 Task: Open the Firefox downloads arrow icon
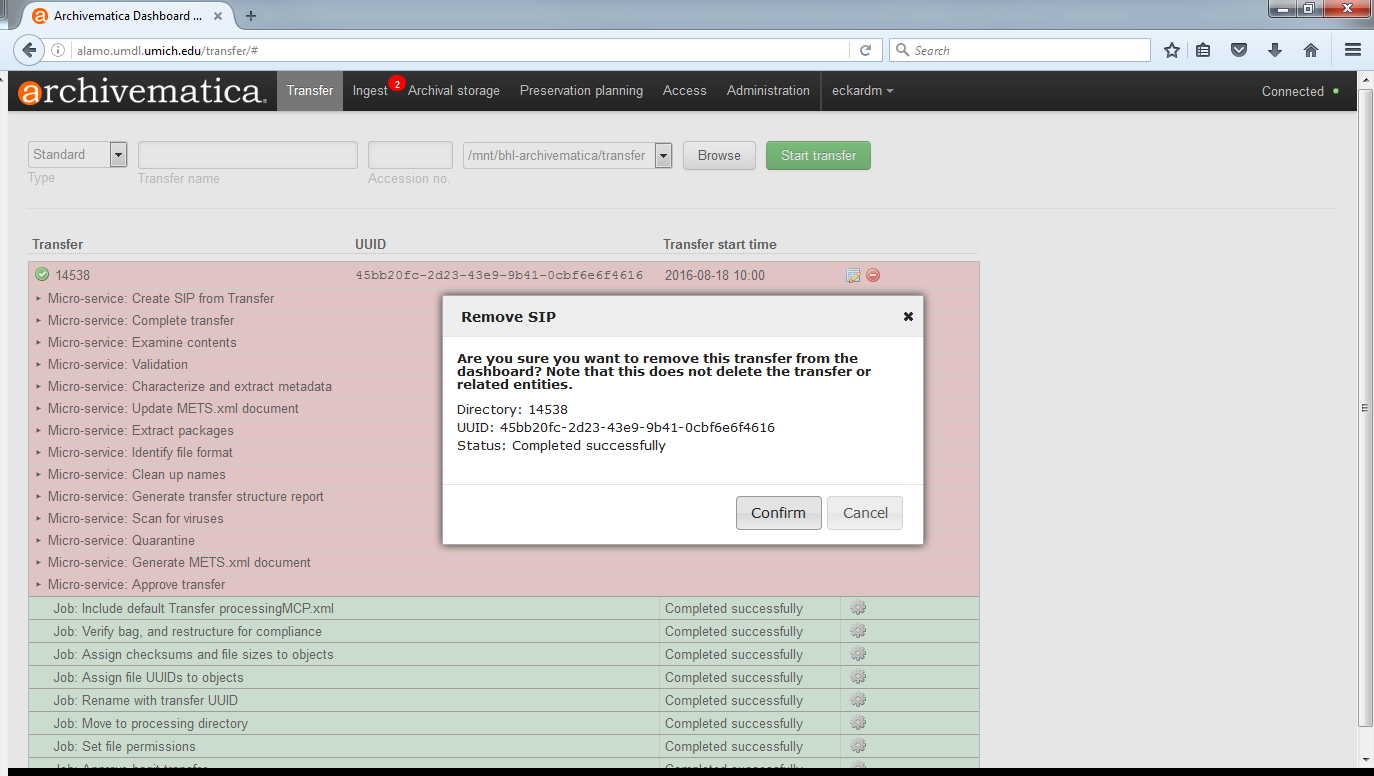1275,50
